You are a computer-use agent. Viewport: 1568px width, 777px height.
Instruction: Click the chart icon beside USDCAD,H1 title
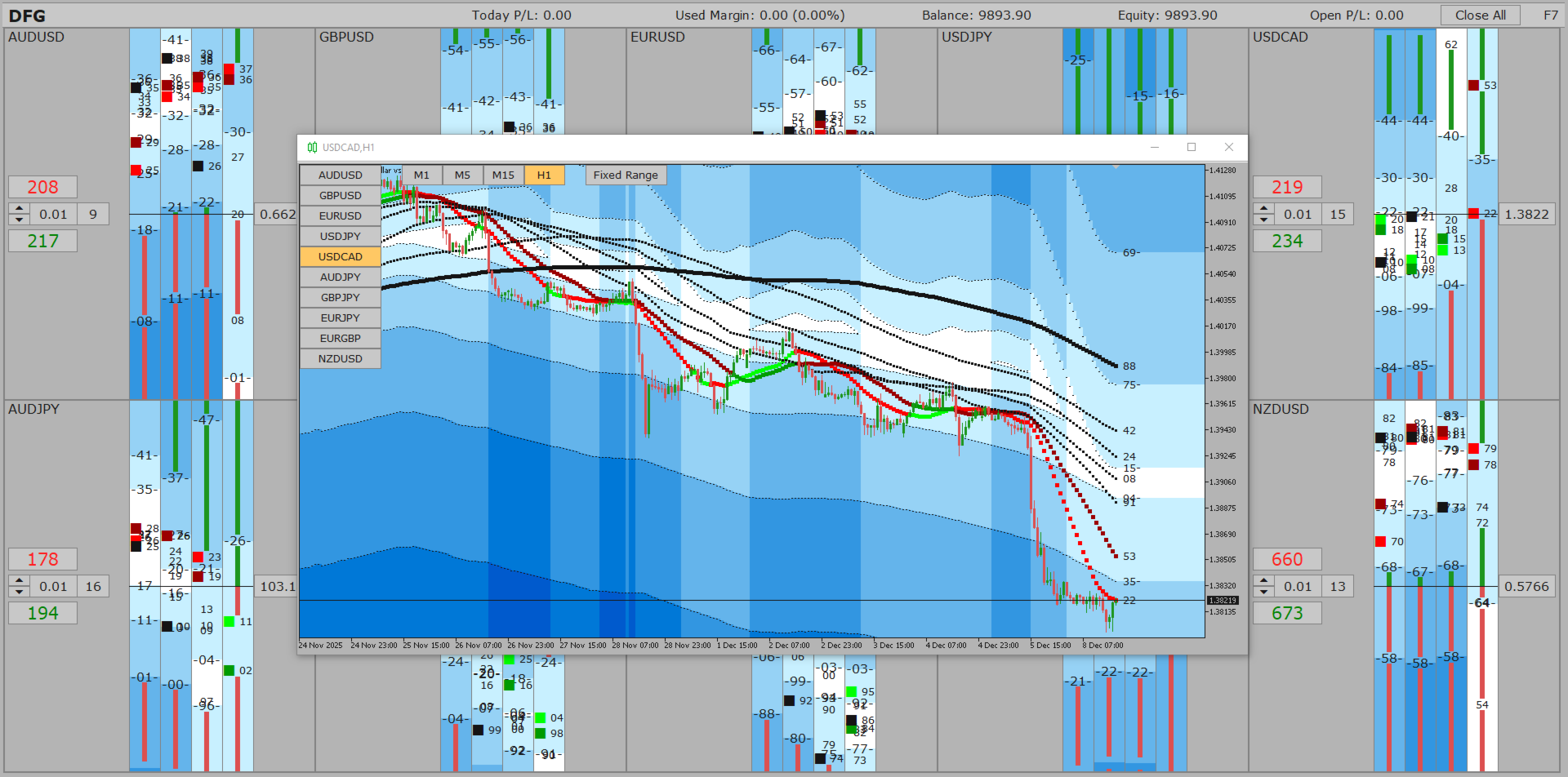(x=312, y=148)
